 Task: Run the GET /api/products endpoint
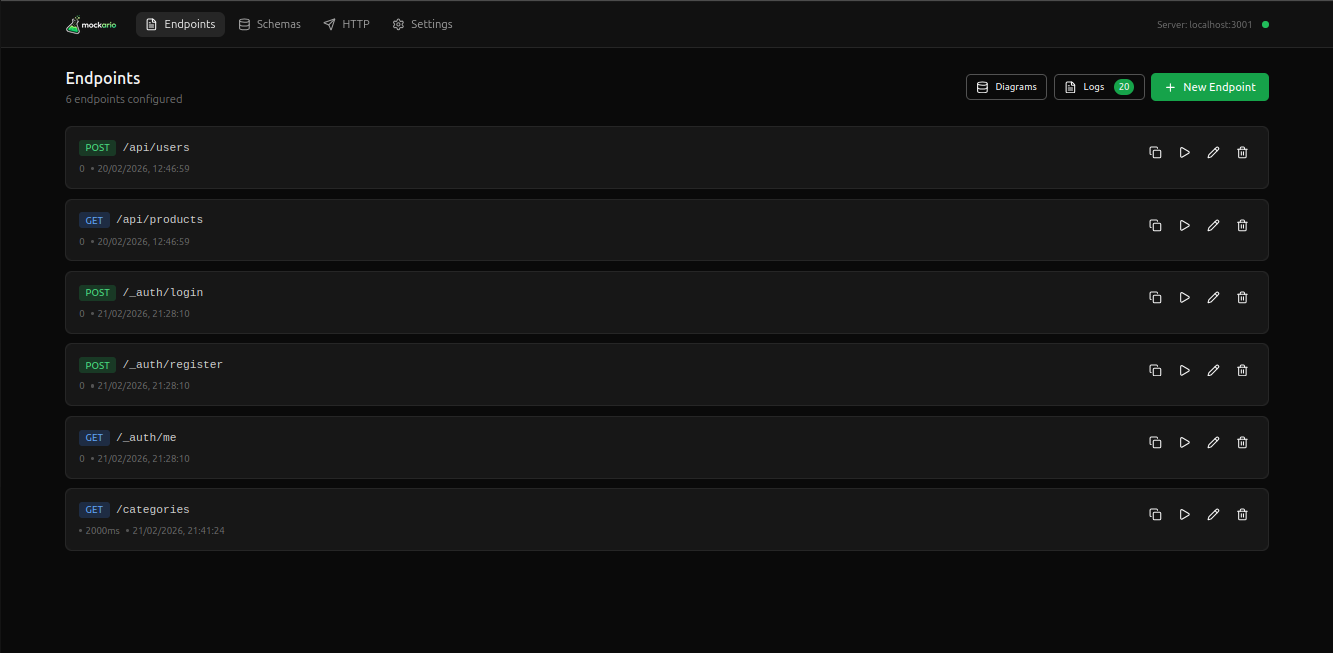pyautogui.click(x=1184, y=226)
